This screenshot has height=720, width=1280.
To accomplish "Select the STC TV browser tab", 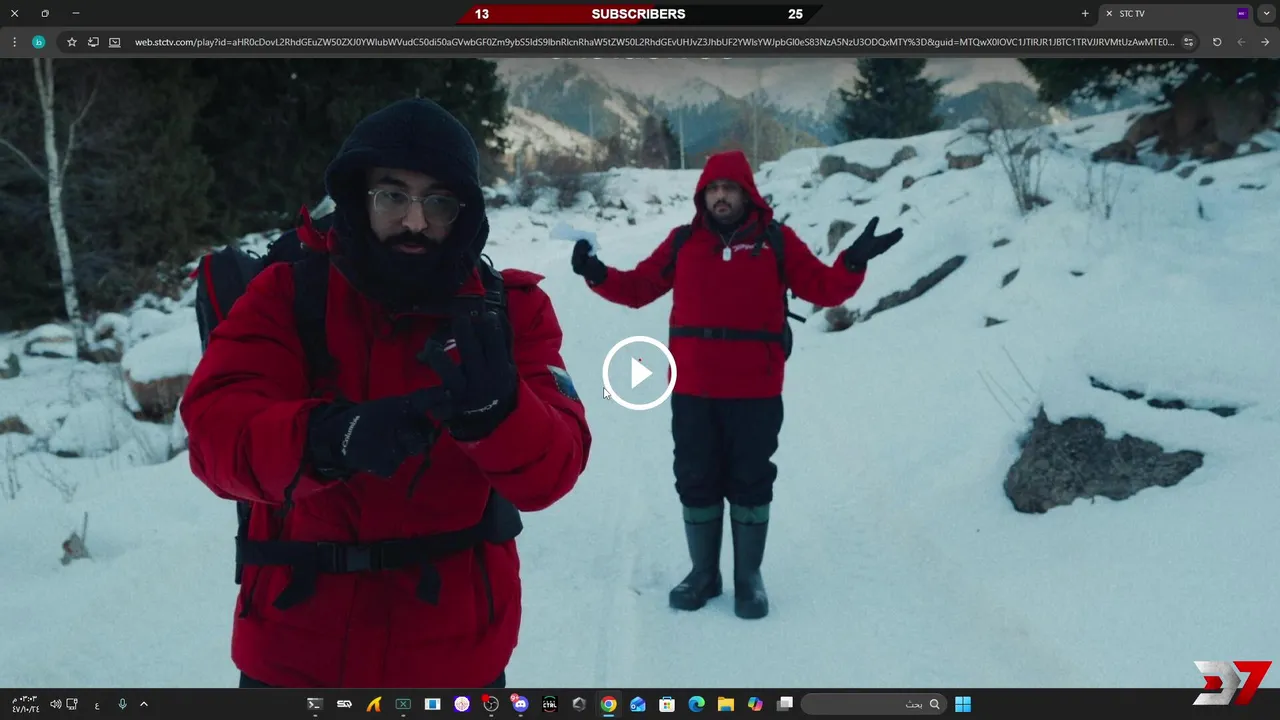I will pos(1177,14).
